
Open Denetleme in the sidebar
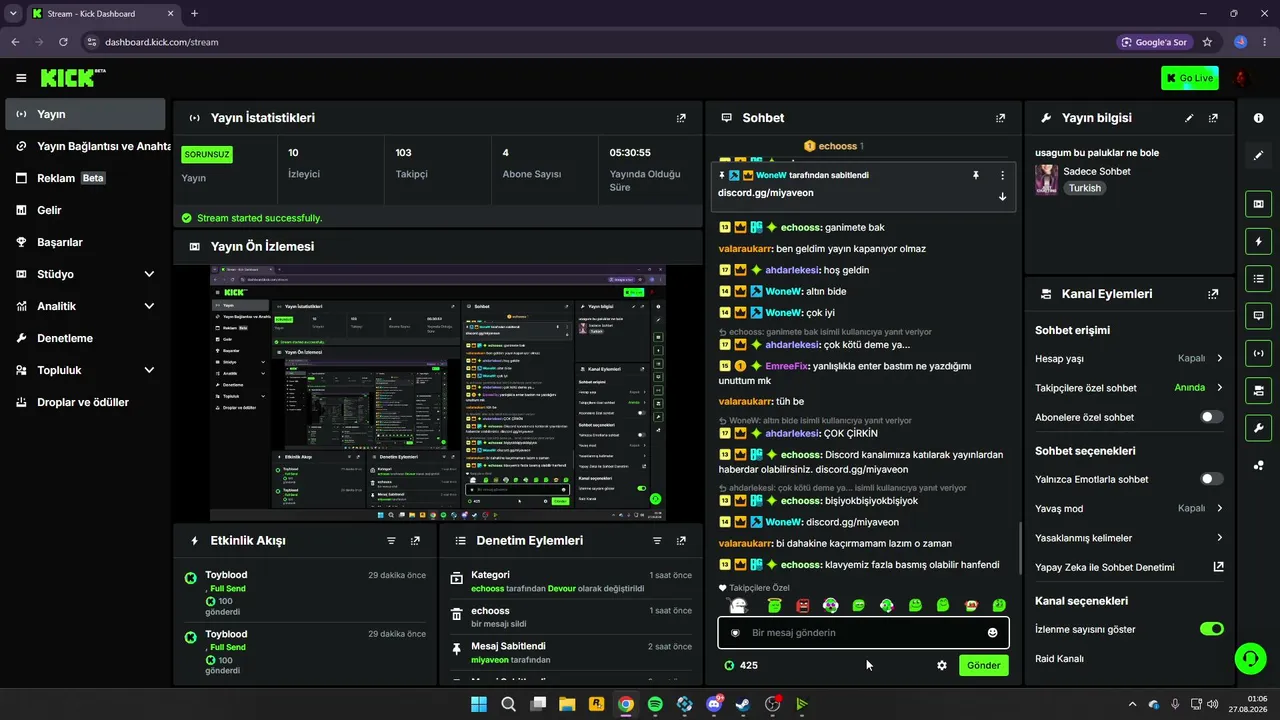[85, 338]
